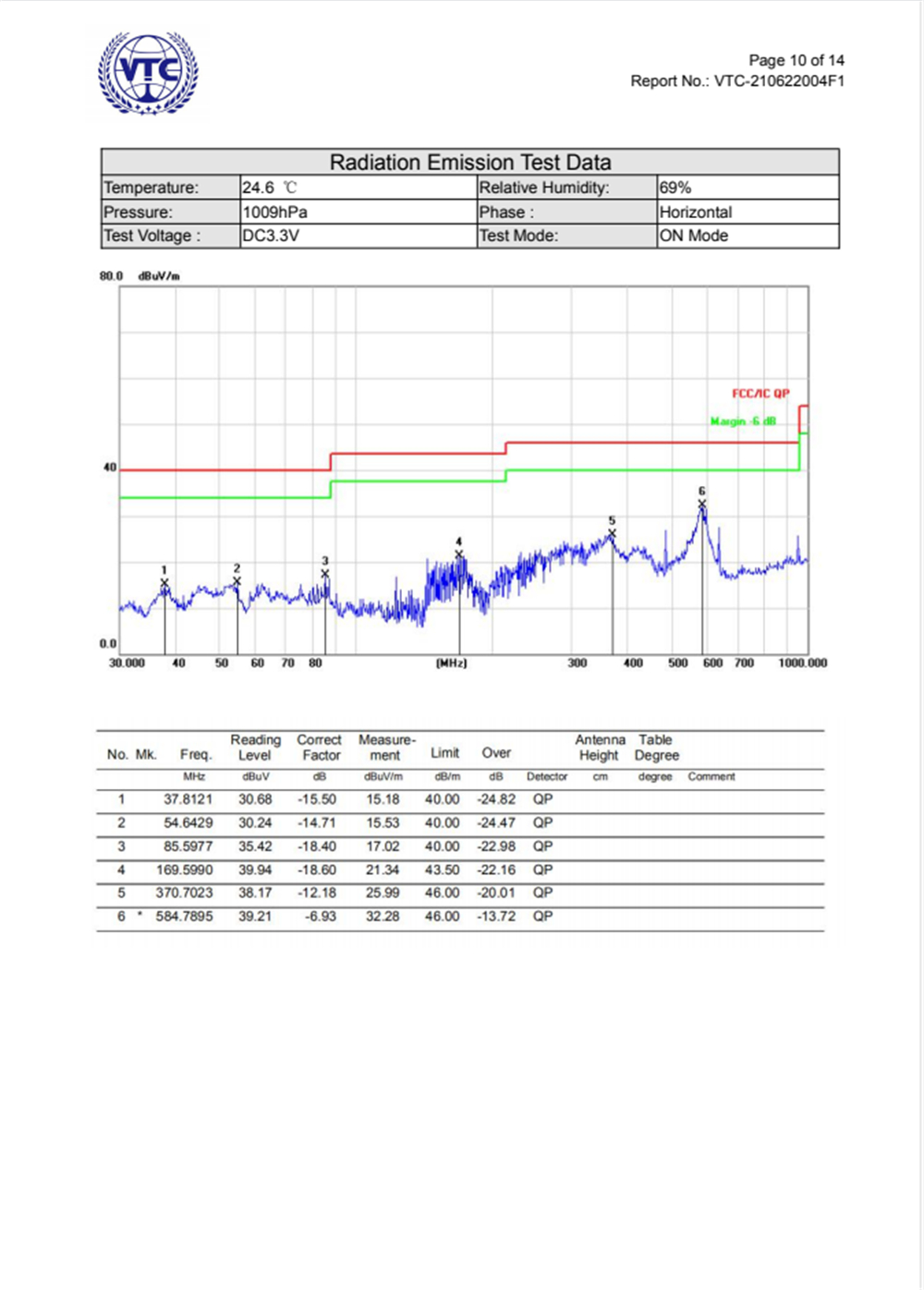Click the 'Detector' sub-header
Screen dimensions: 924x1290
[x=547, y=777]
